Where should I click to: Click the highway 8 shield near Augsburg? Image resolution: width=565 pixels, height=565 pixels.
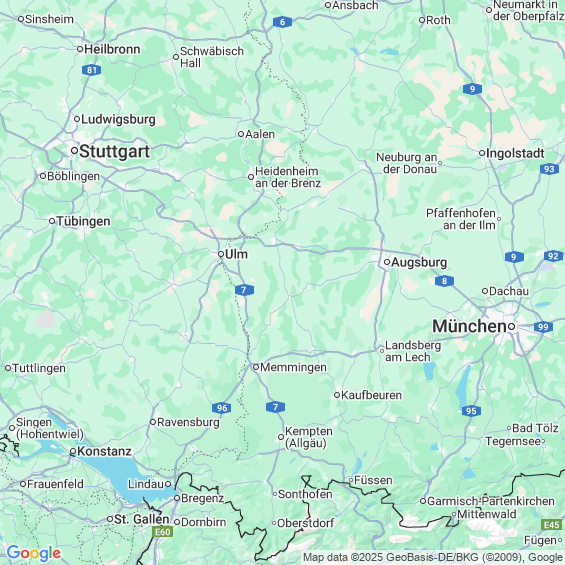pos(444,281)
